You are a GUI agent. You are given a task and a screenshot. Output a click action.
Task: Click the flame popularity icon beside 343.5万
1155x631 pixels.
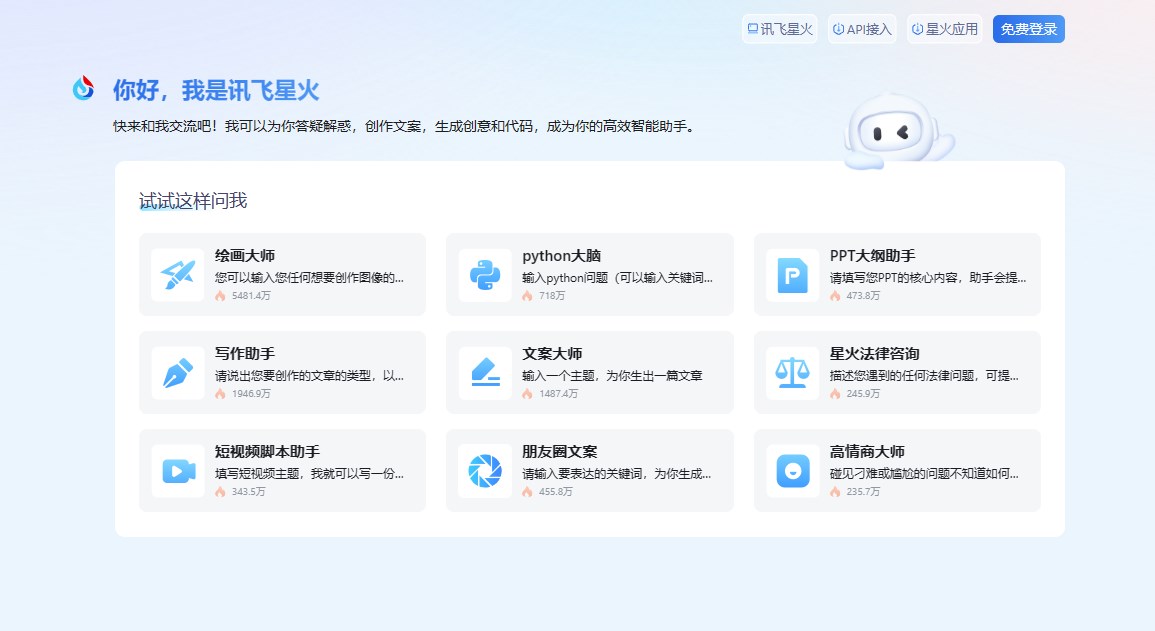[220, 491]
